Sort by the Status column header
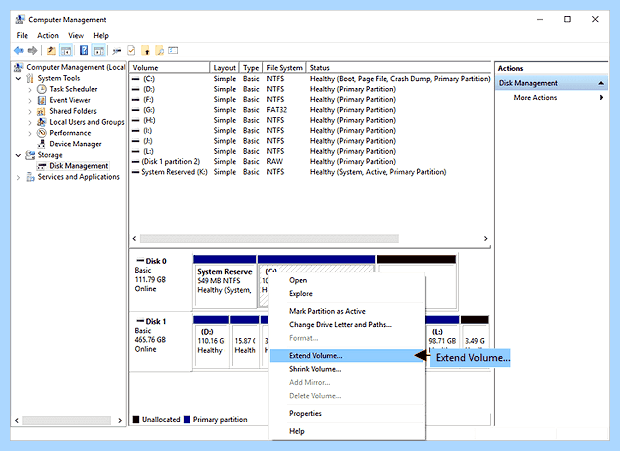620x451 pixels. pyautogui.click(x=399, y=68)
